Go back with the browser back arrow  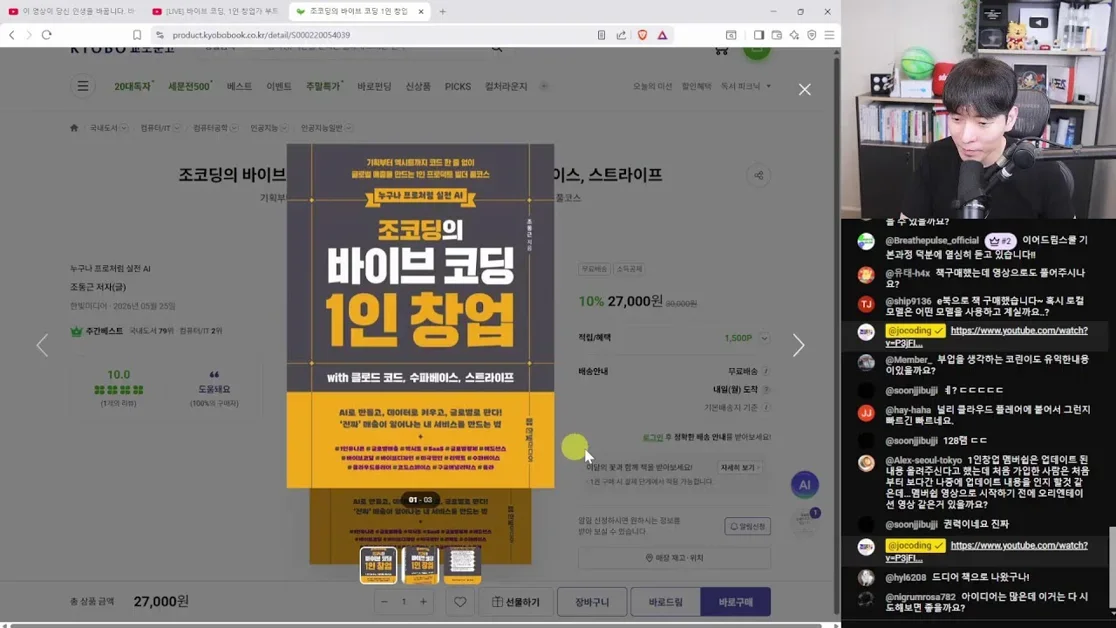pos(11,35)
